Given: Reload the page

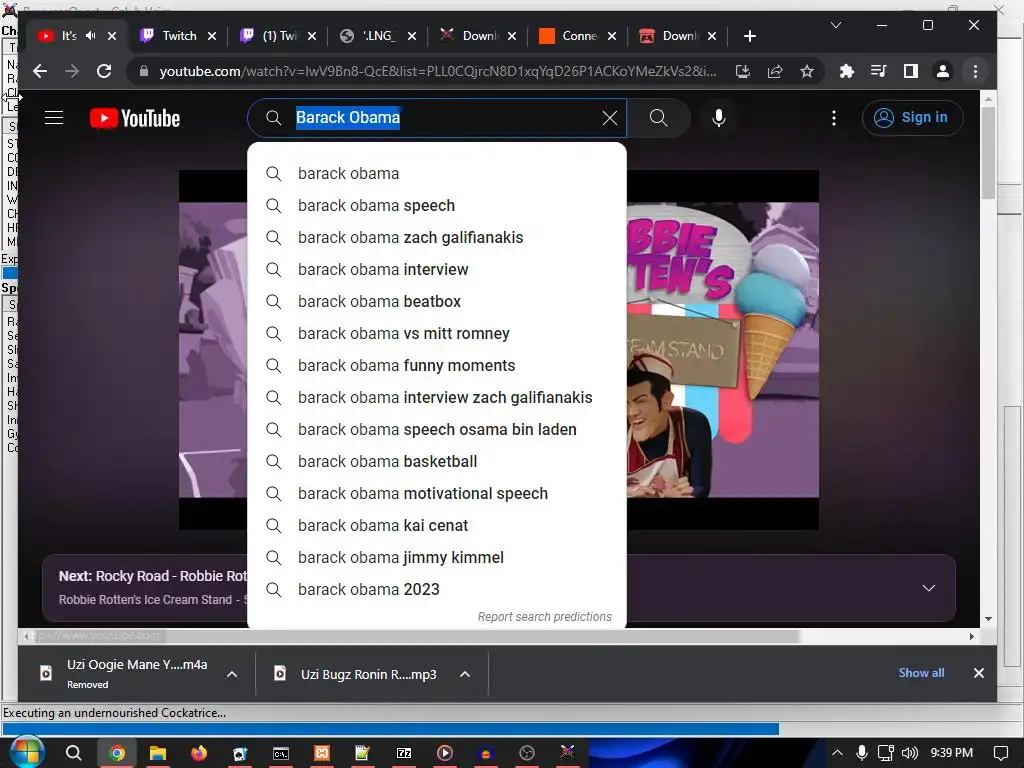Looking at the screenshot, I should 104,71.
